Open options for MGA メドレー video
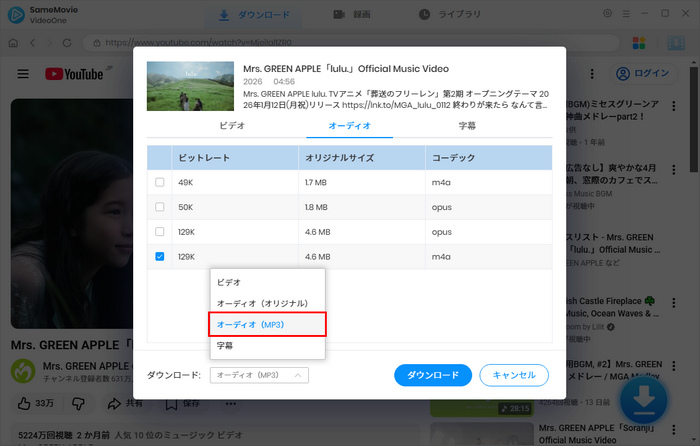The width and height of the screenshot is (700, 446). [x=674, y=366]
